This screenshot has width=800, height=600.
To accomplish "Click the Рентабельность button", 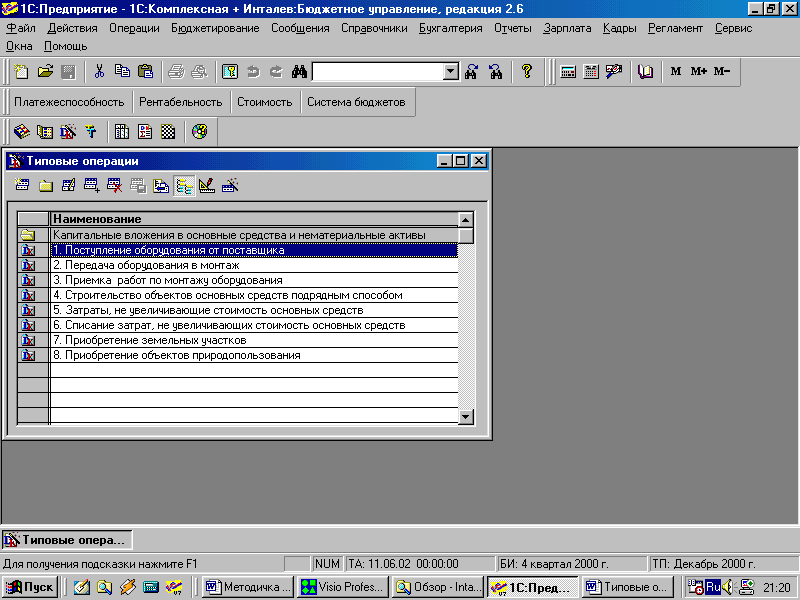I will click(x=181, y=102).
